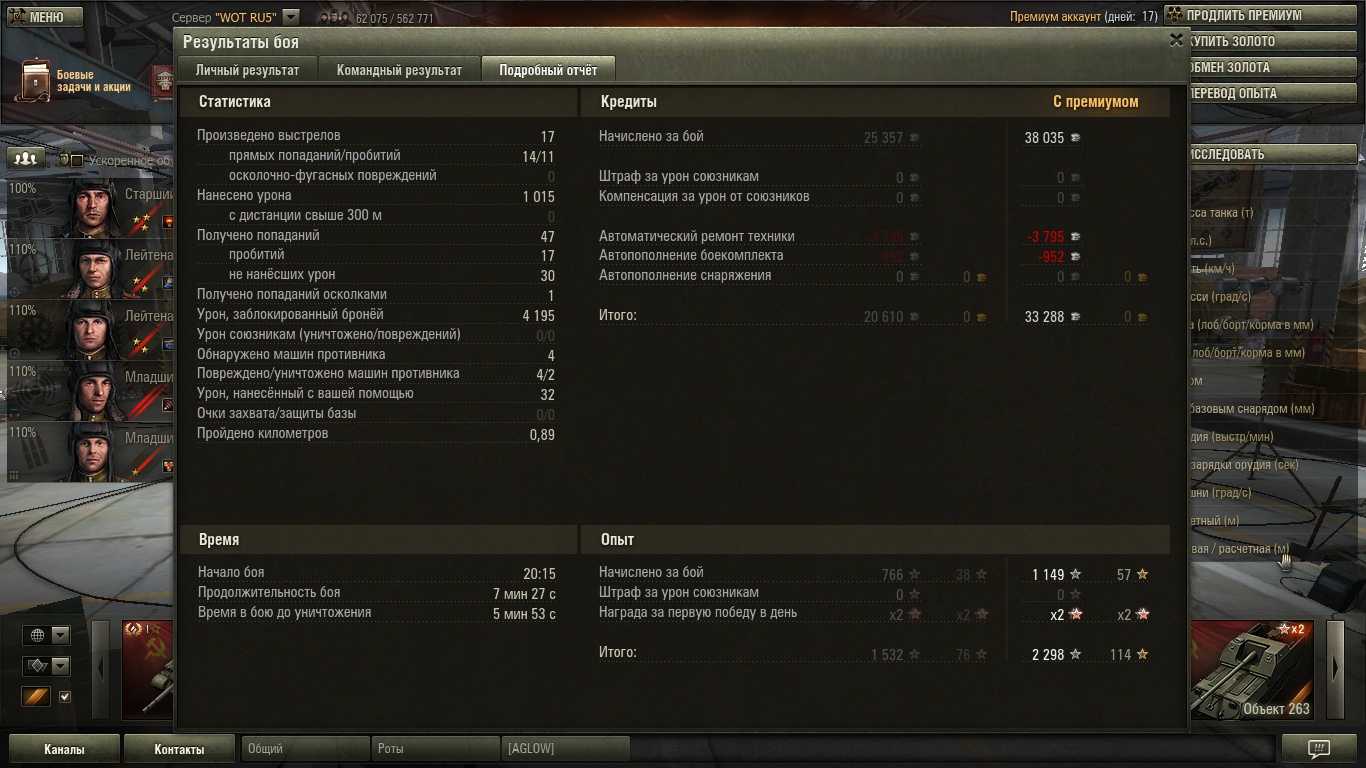Switch to the Командный результат tab

[x=399, y=70]
